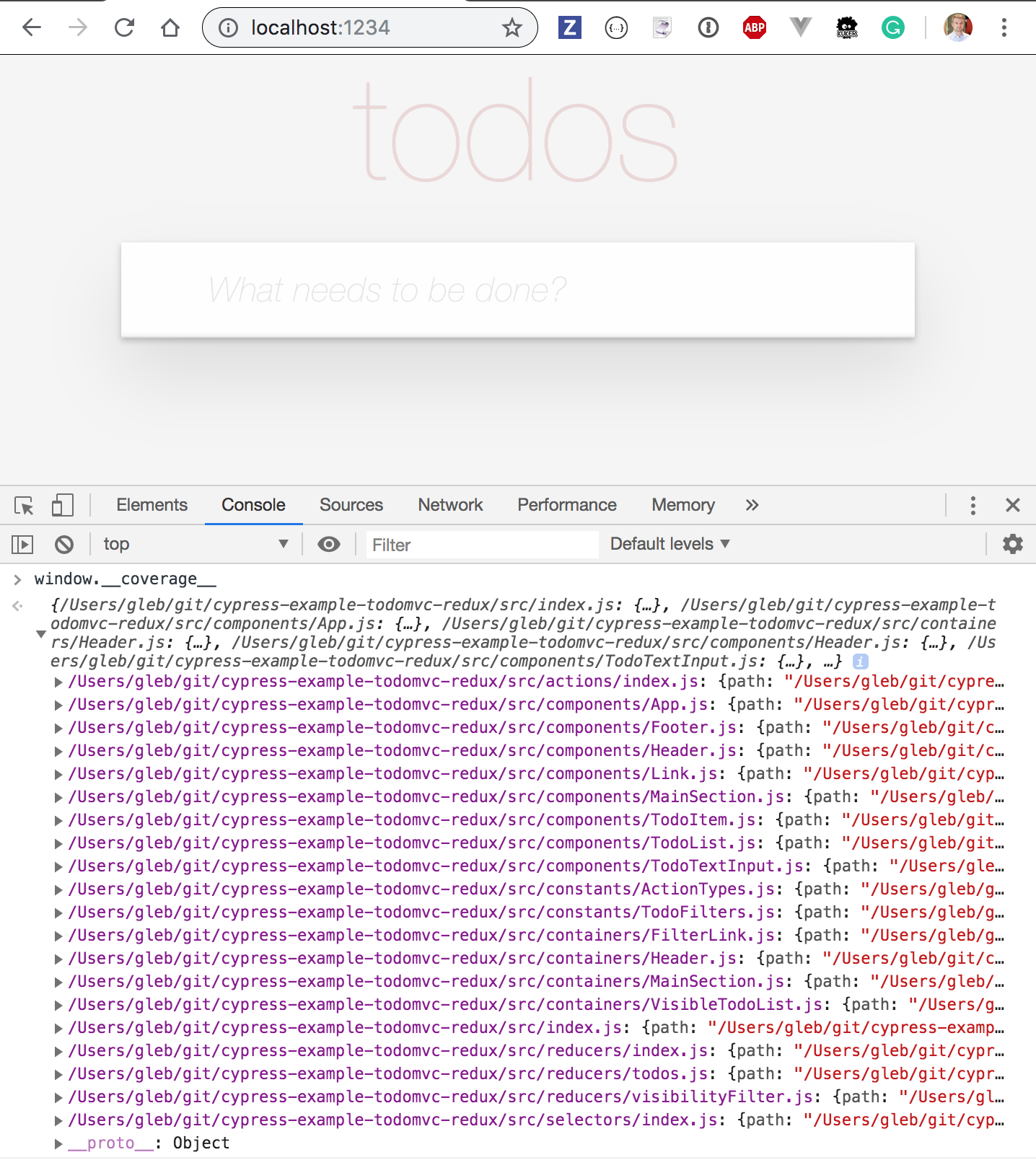Show the console sidebar panel
The height and width of the screenshot is (1160, 1036).
pos(22,545)
